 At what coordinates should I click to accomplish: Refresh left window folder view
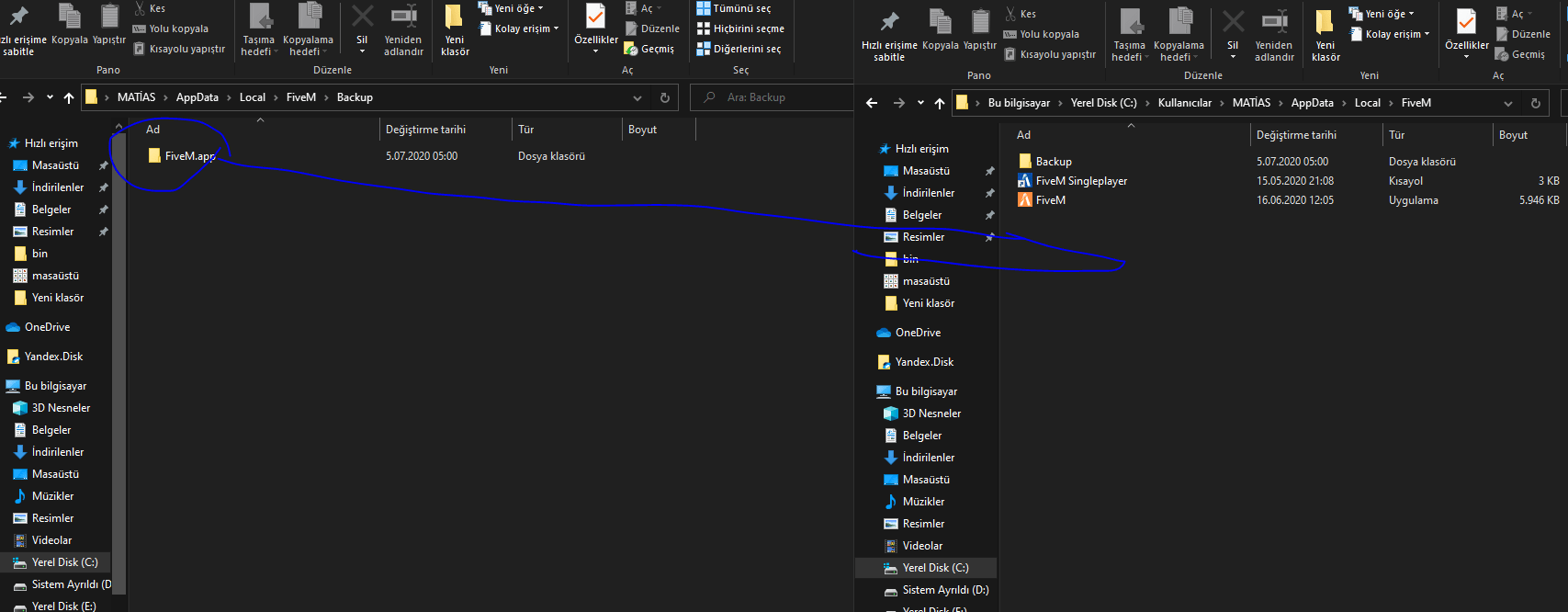[x=665, y=97]
